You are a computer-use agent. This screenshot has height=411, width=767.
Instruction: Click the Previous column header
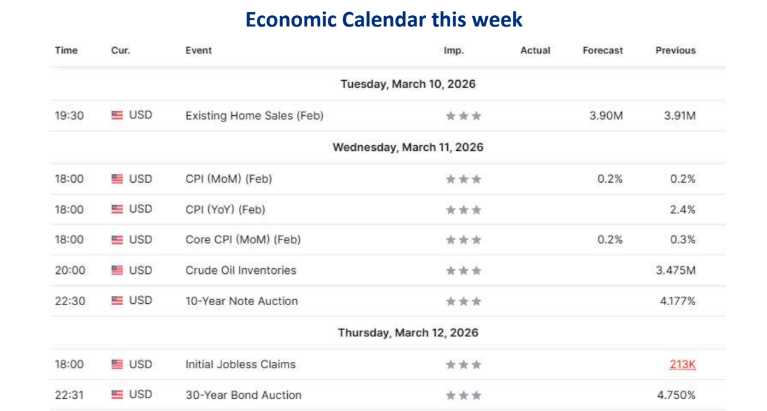[676, 50]
